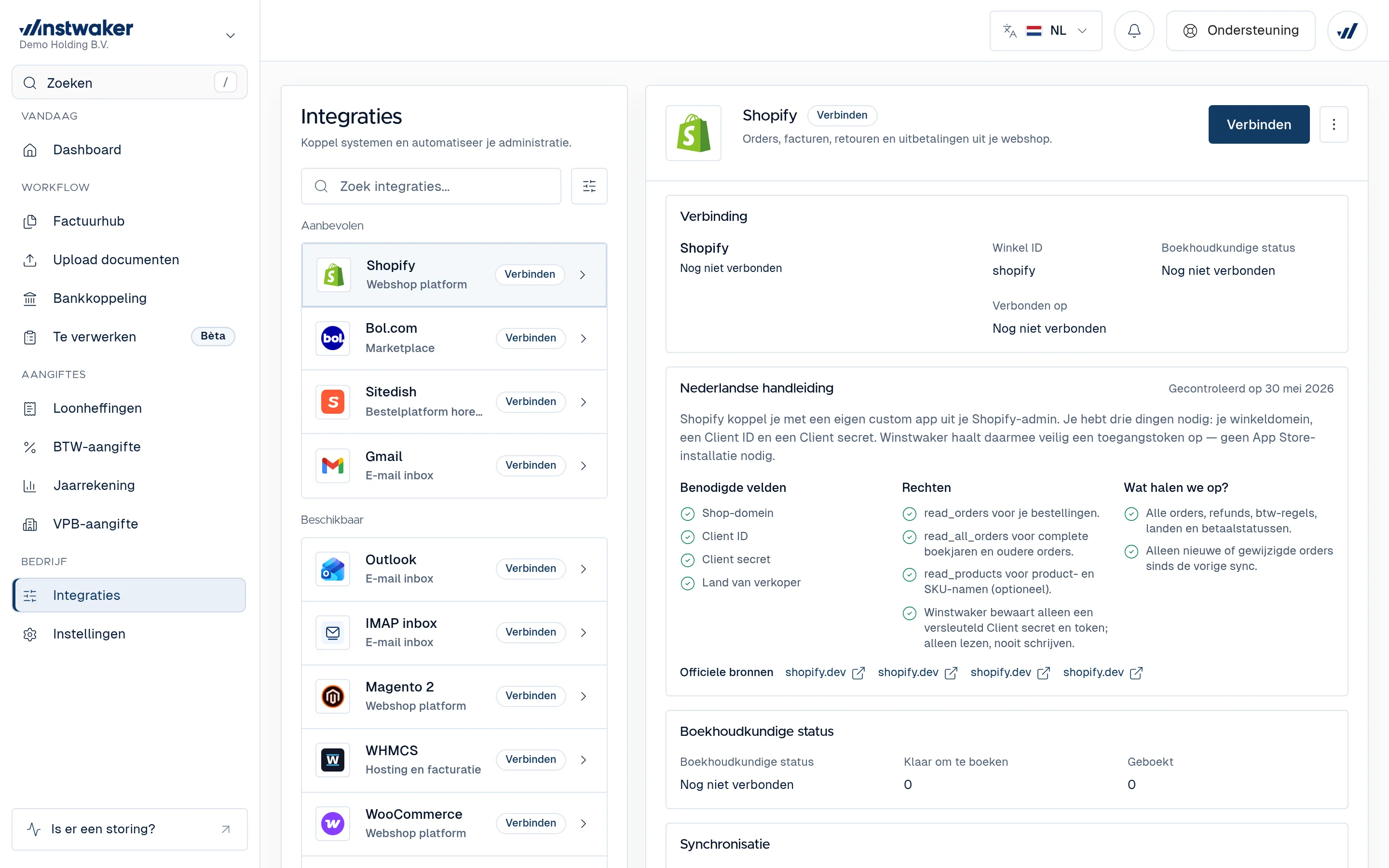Click the translate icon in language selector

pos(1009,31)
